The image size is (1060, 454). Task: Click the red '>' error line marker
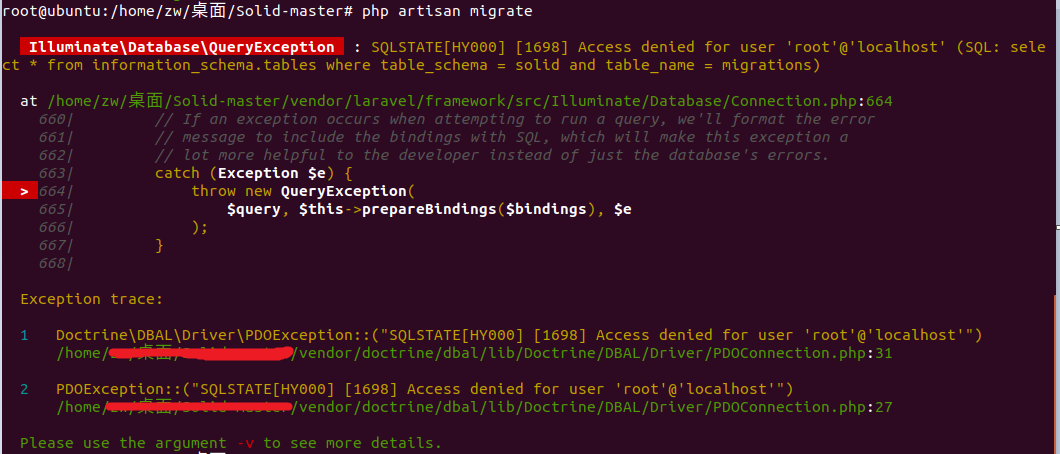click(21, 191)
